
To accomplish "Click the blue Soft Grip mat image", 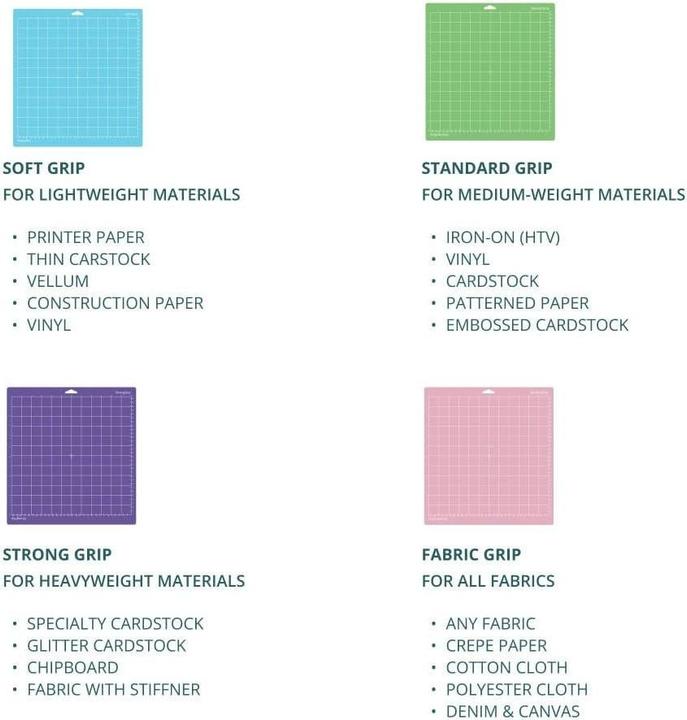I will (x=78, y=78).
